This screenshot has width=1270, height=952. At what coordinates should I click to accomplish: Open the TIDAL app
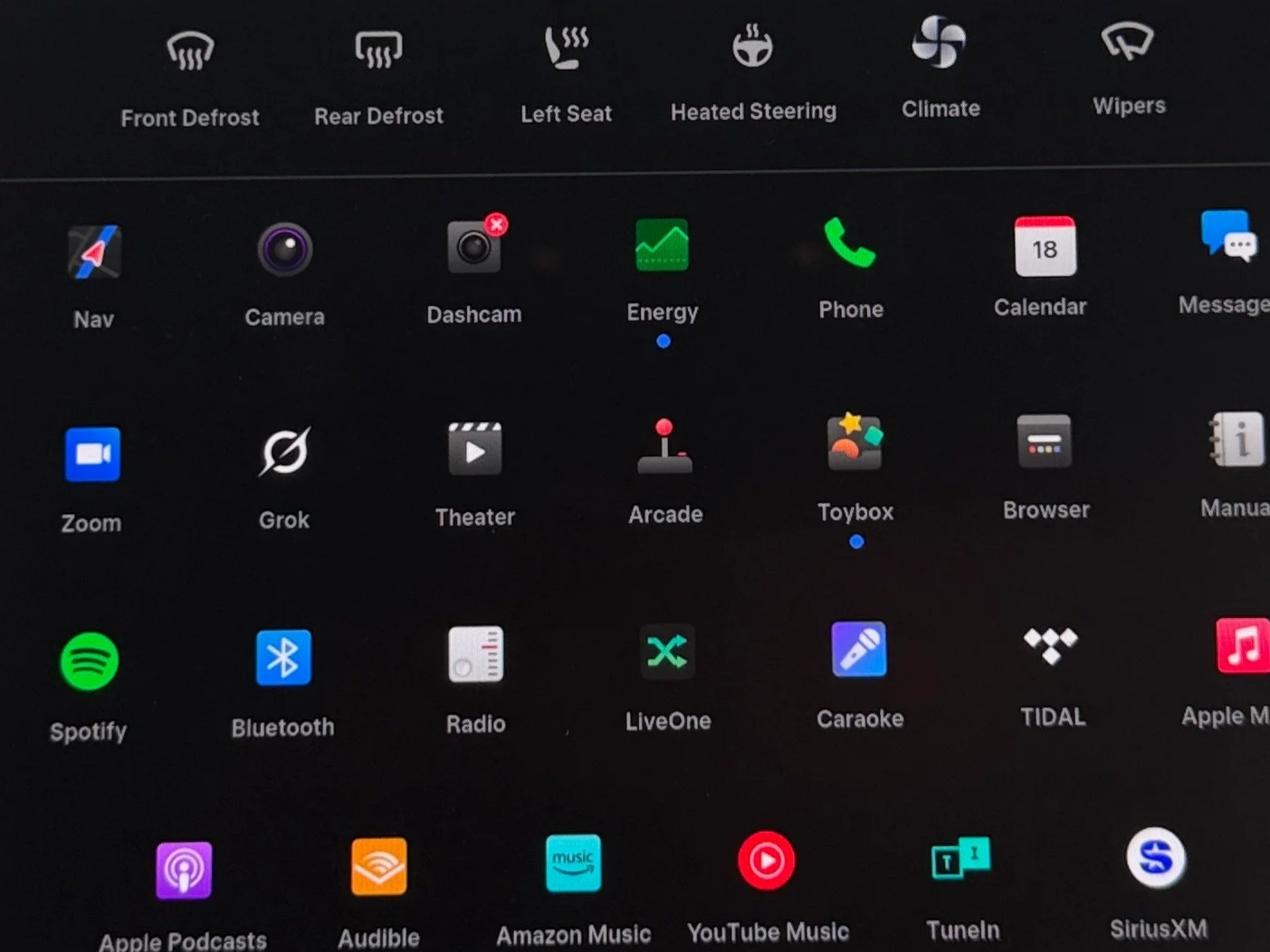(x=1051, y=645)
